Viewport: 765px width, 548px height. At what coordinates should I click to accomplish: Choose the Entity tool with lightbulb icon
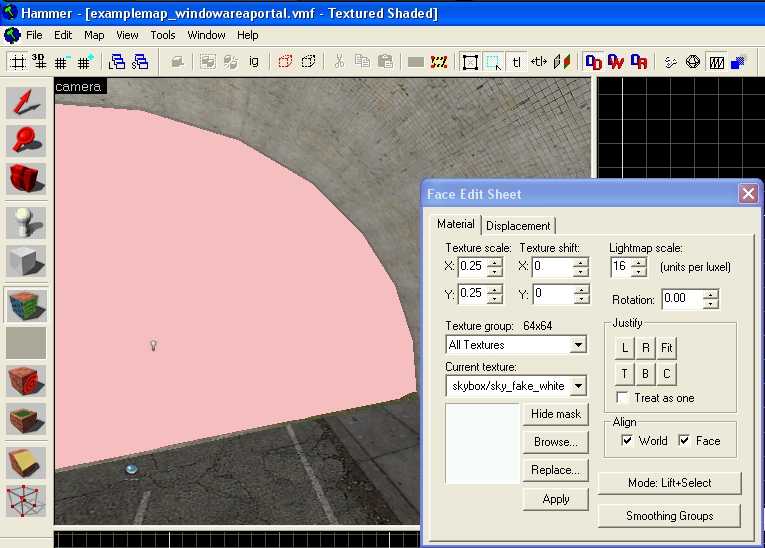tap(26, 222)
